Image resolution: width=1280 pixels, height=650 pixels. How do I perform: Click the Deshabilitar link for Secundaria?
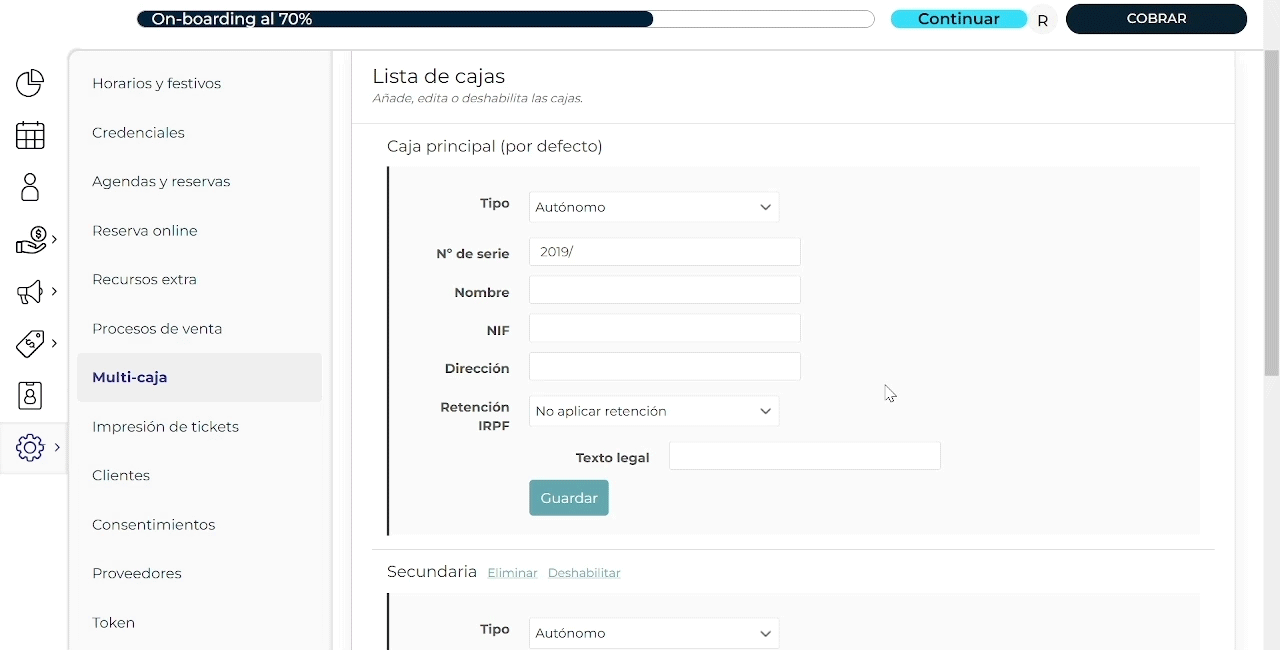pyautogui.click(x=584, y=573)
